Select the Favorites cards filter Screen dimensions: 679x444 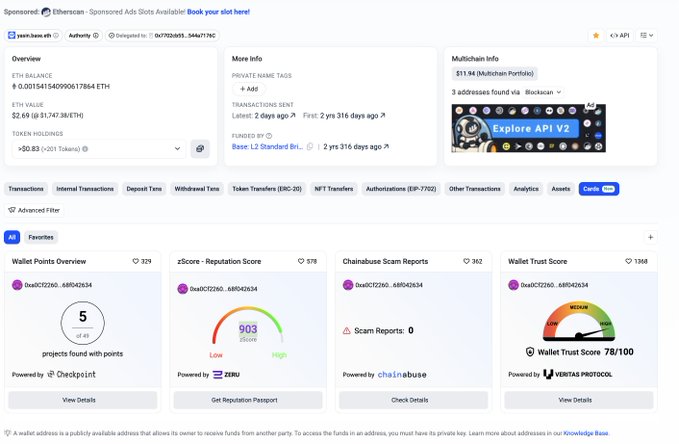[41, 237]
